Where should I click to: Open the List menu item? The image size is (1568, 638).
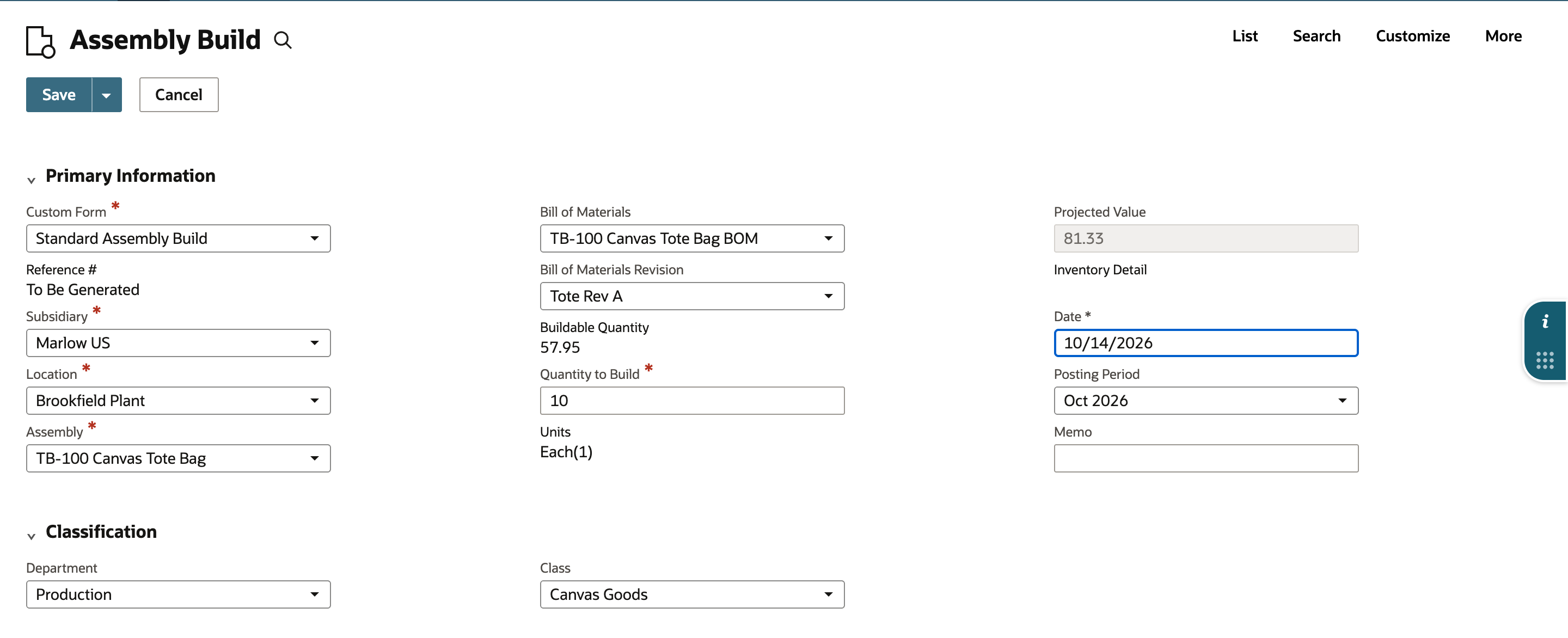pyautogui.click(x=1245, y=36)
